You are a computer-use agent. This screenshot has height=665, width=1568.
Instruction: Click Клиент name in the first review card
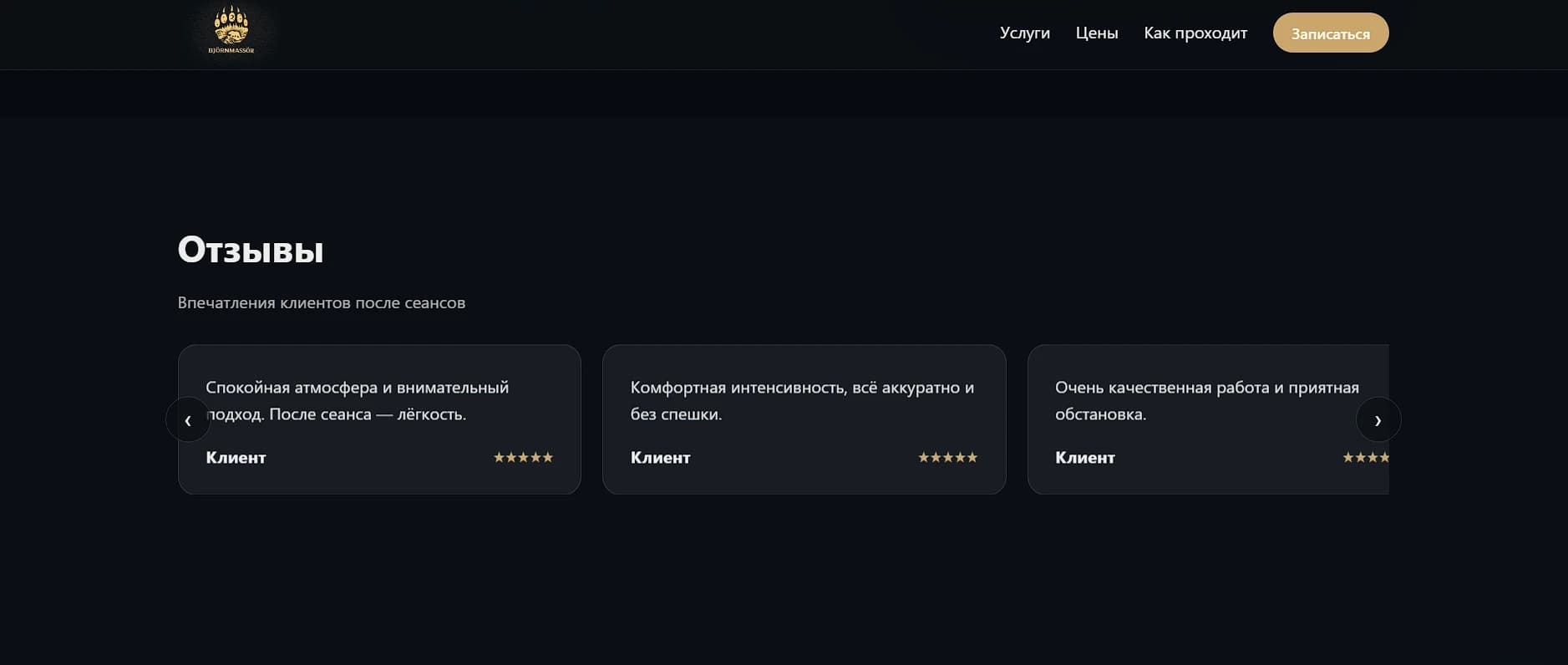pos(236,458)
